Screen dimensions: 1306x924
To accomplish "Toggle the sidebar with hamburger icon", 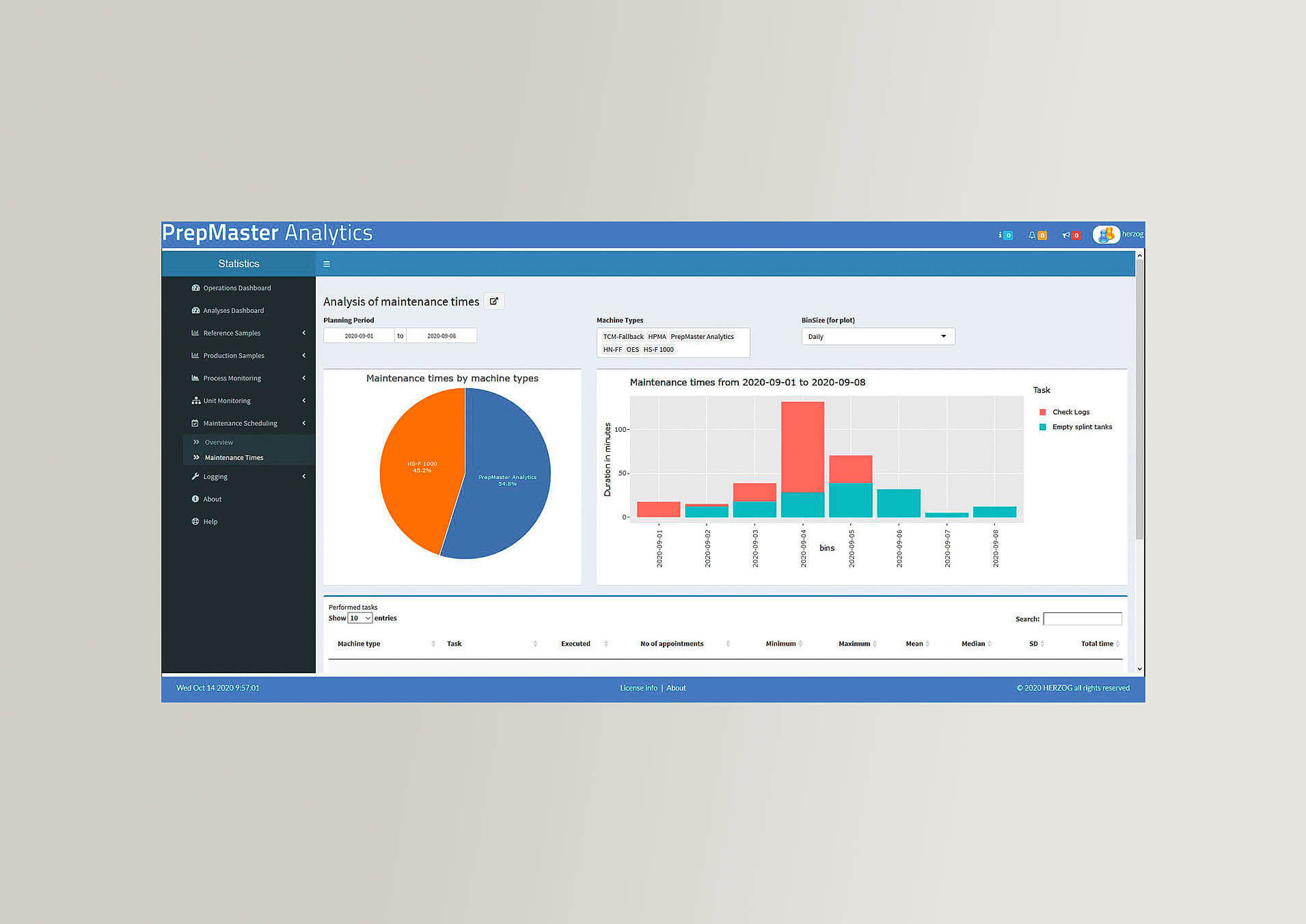I will [327, 264].
